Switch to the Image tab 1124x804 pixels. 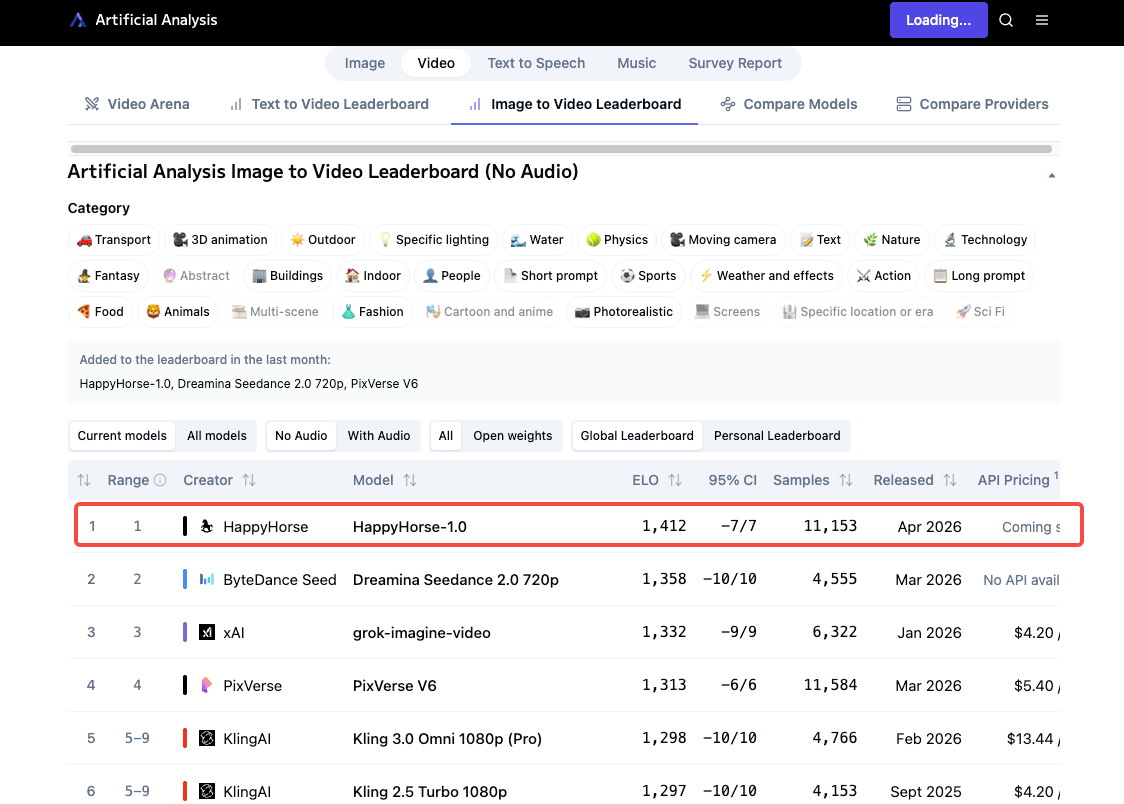click(365, 63)
